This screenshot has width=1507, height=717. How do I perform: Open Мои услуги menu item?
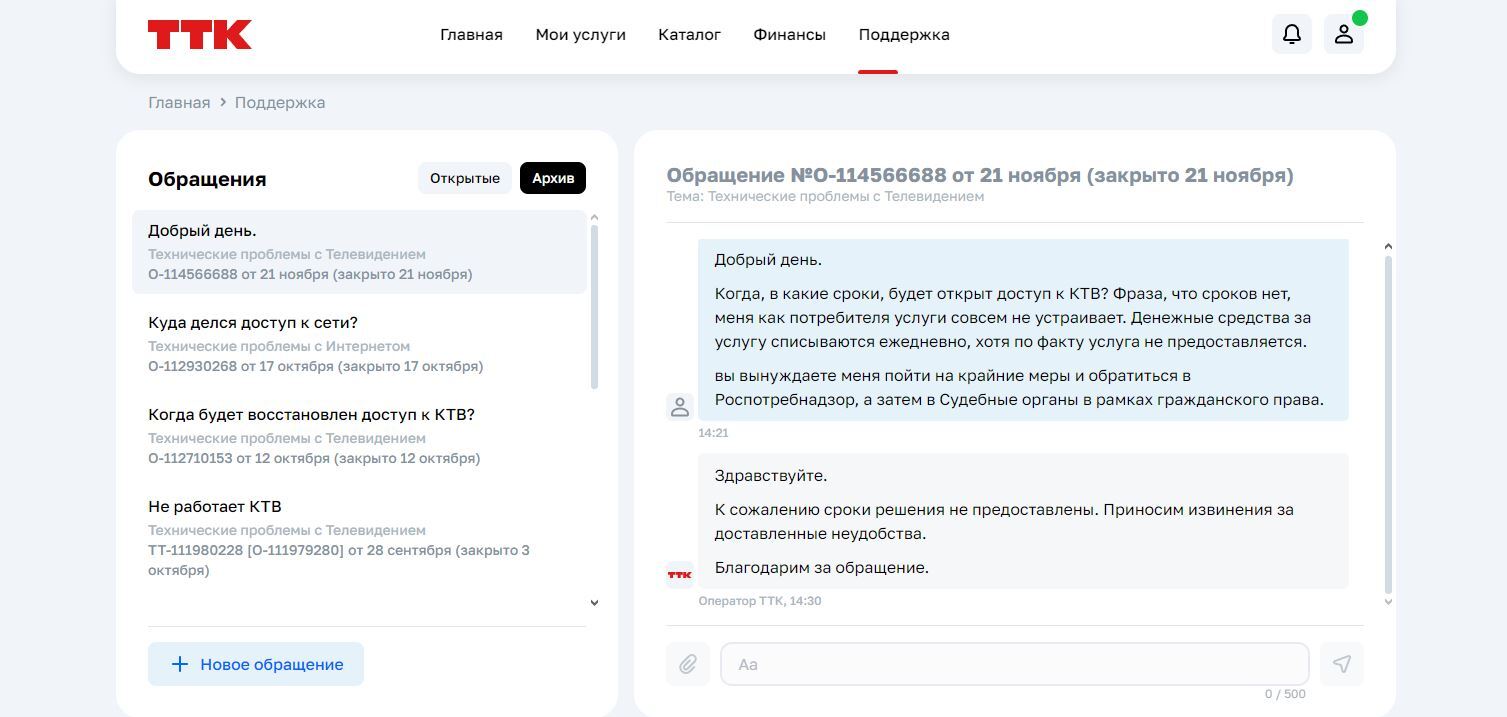tap(580, 35)
